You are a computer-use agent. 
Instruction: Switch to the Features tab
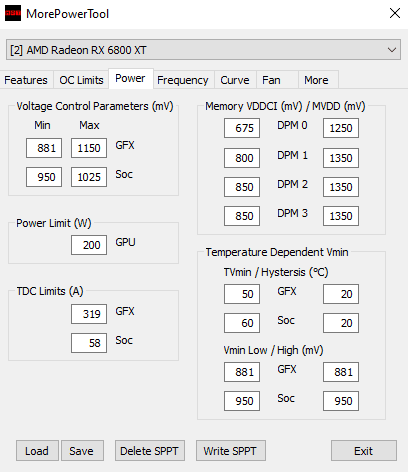[26, 80]
